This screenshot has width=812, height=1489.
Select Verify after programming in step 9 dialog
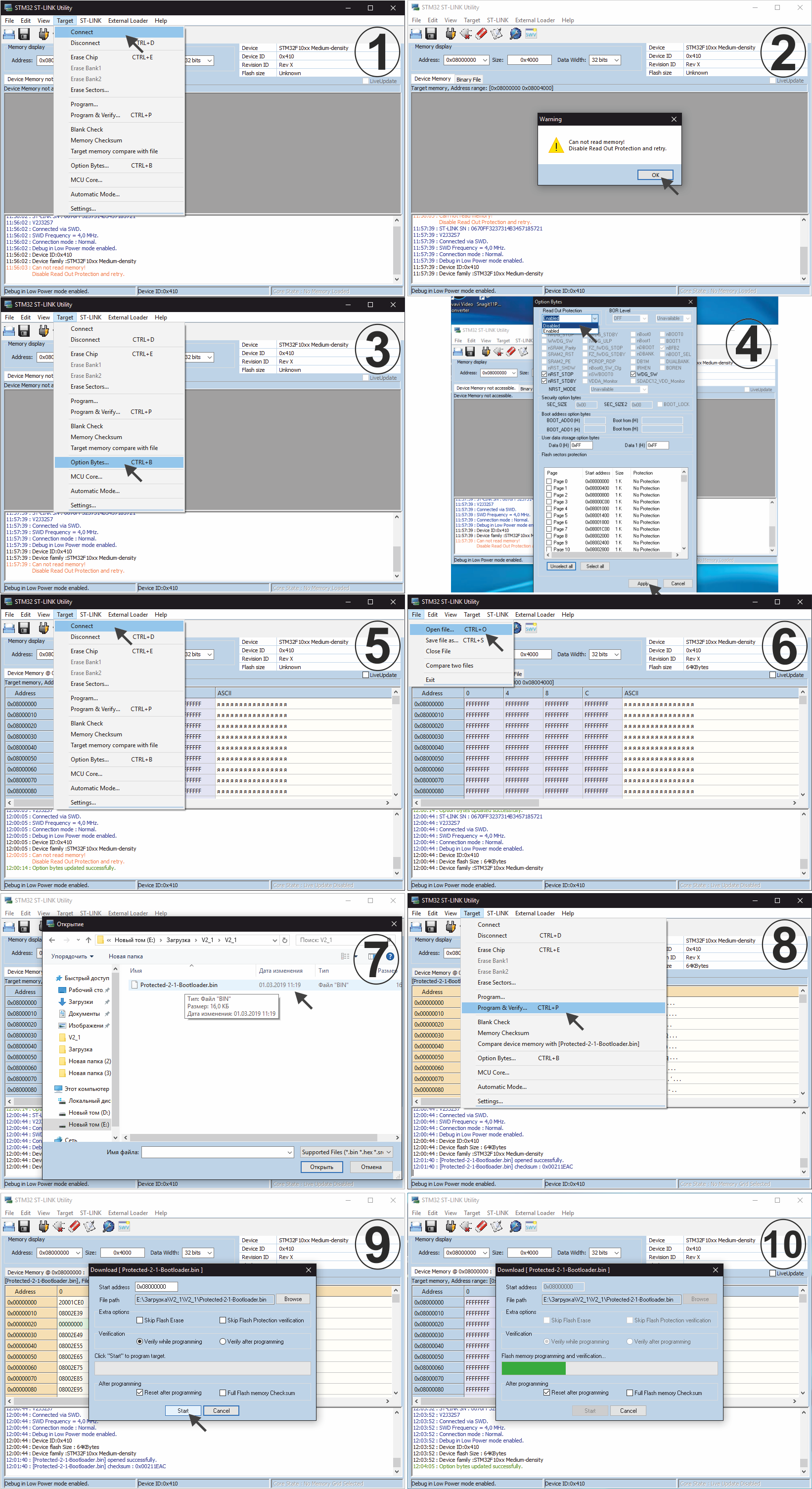223,1342
